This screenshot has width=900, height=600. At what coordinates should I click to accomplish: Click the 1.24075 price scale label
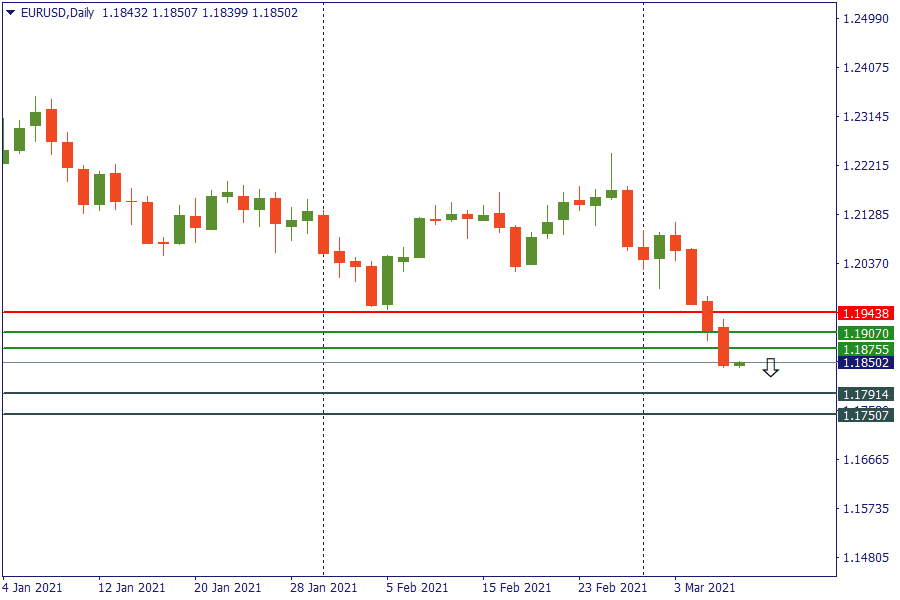866,68
